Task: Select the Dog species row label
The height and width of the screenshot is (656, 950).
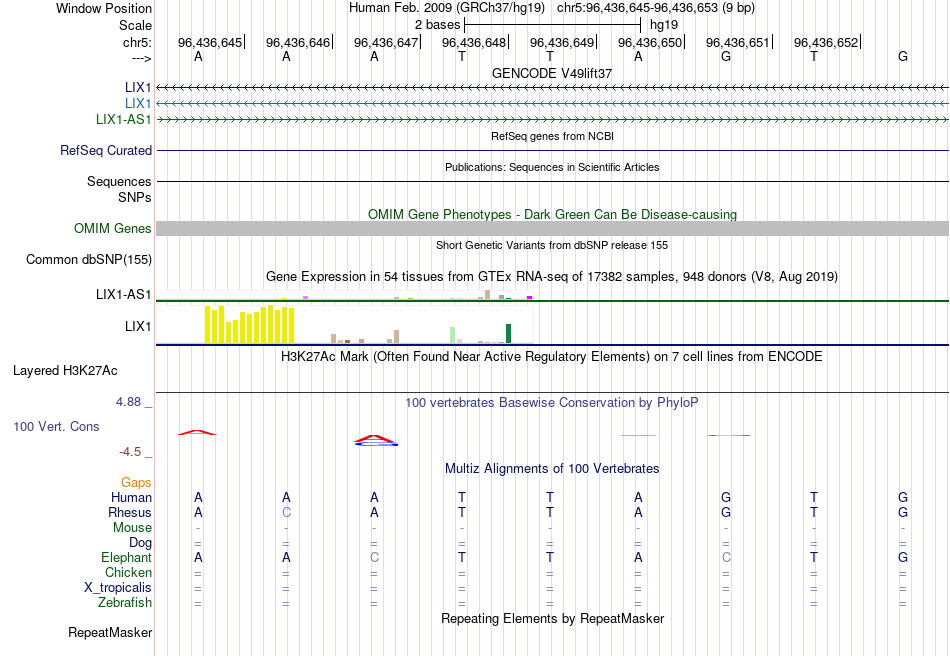Action: click(141, 543)
